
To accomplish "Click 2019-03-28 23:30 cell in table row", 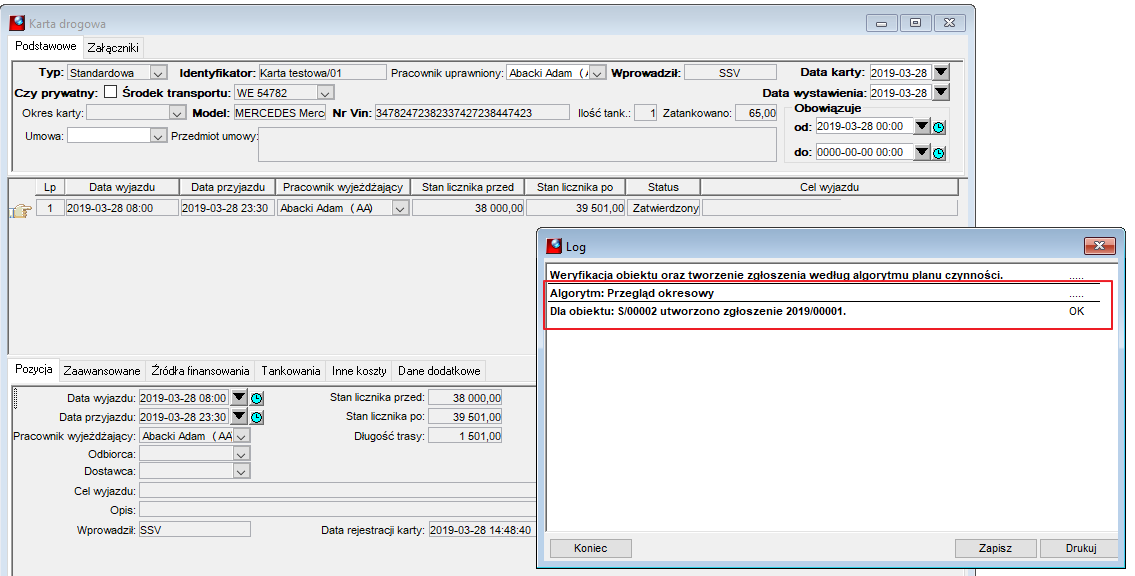I will pos(227,208).
